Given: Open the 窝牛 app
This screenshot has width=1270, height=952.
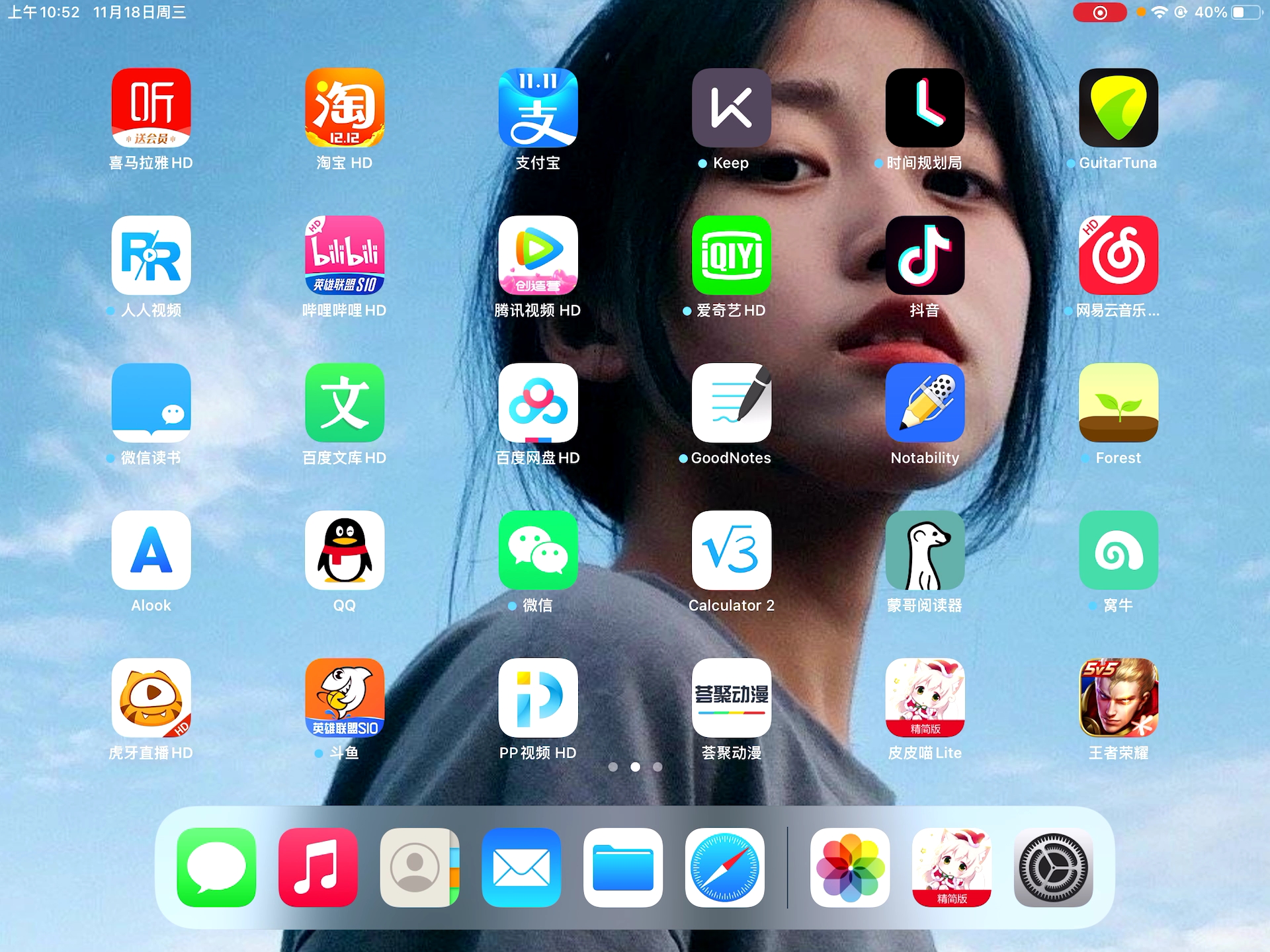Looking at the screenshot, I should [x=1118, y=549].
